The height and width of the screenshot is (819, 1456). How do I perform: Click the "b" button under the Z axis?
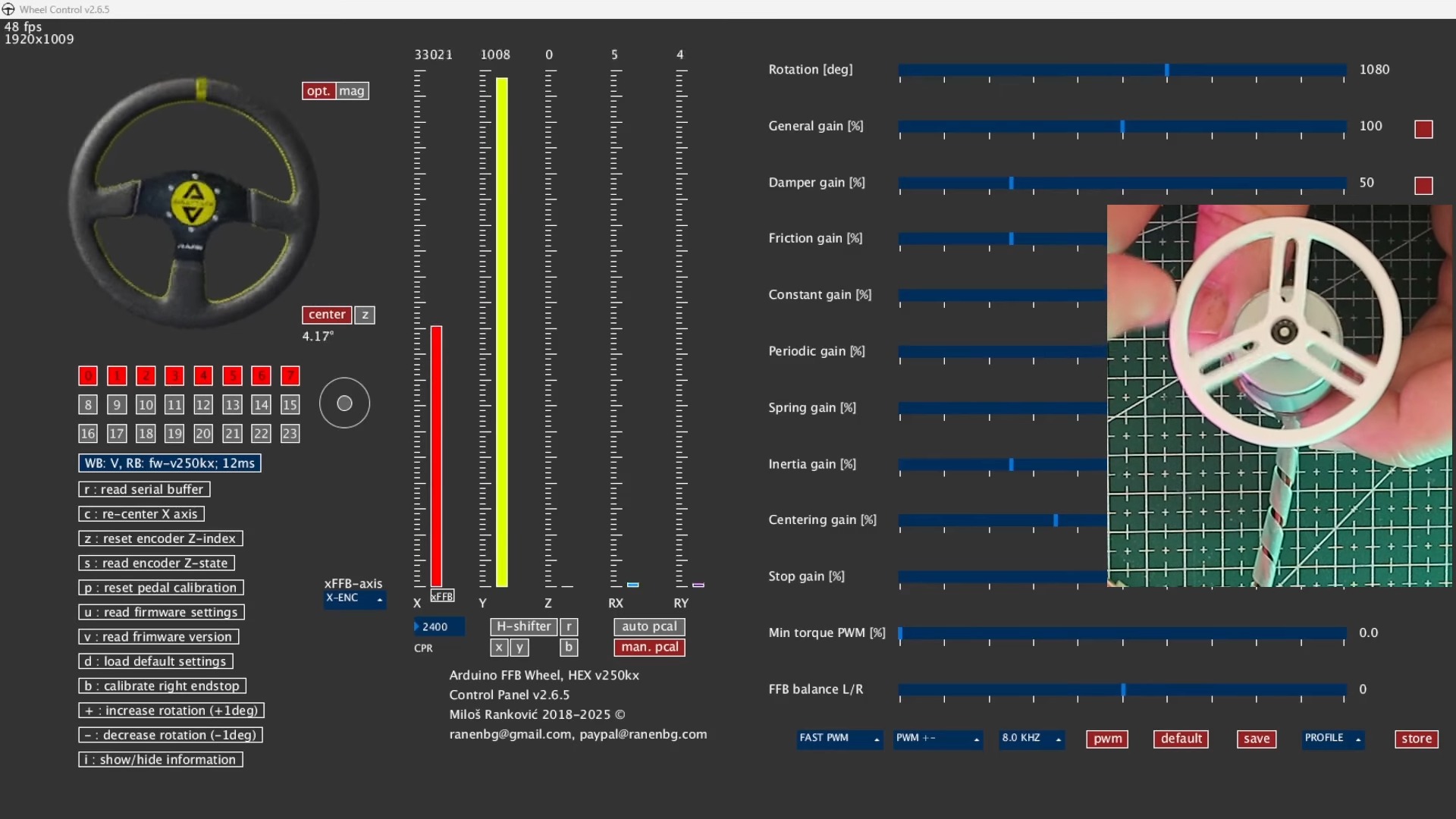tap(569, 648)
